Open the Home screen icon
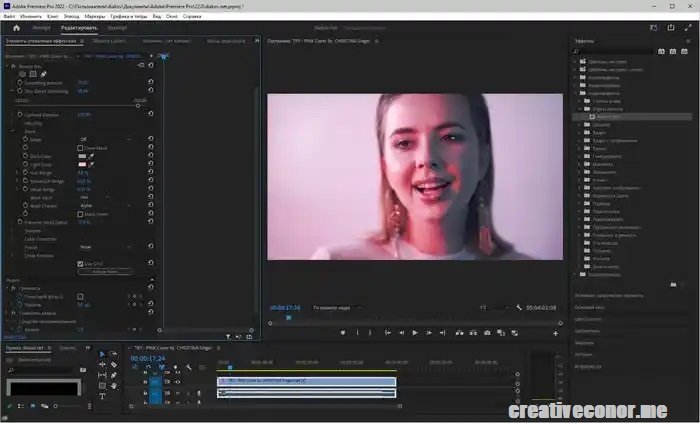This screenshot has height=423, width=700. point(17,28)
